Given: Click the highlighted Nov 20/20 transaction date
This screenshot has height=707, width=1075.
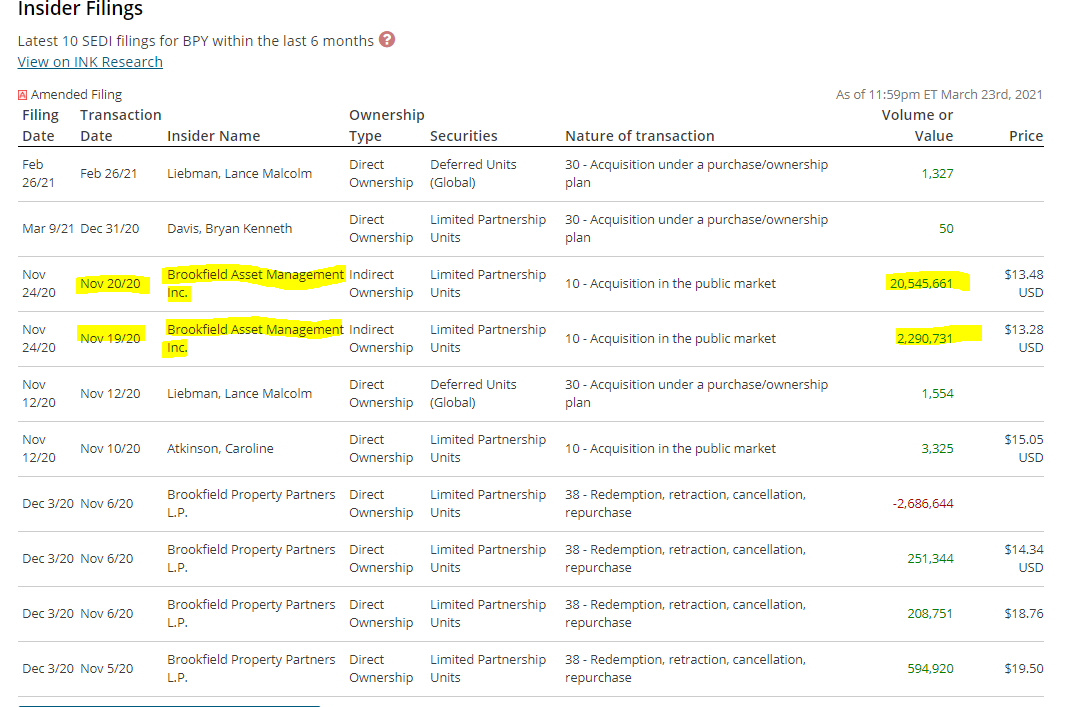Looking at the screenshot, I should point(110,283).
